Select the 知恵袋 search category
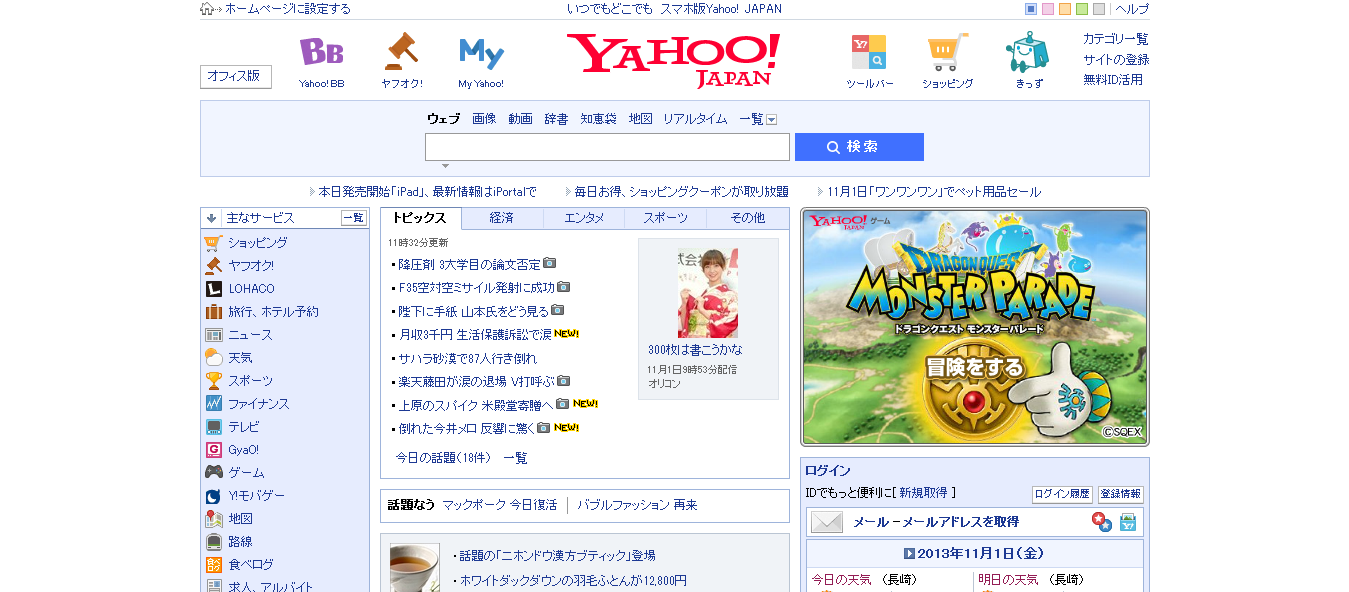The width and height of the screenshot is (1349, 592). [598, 119]
